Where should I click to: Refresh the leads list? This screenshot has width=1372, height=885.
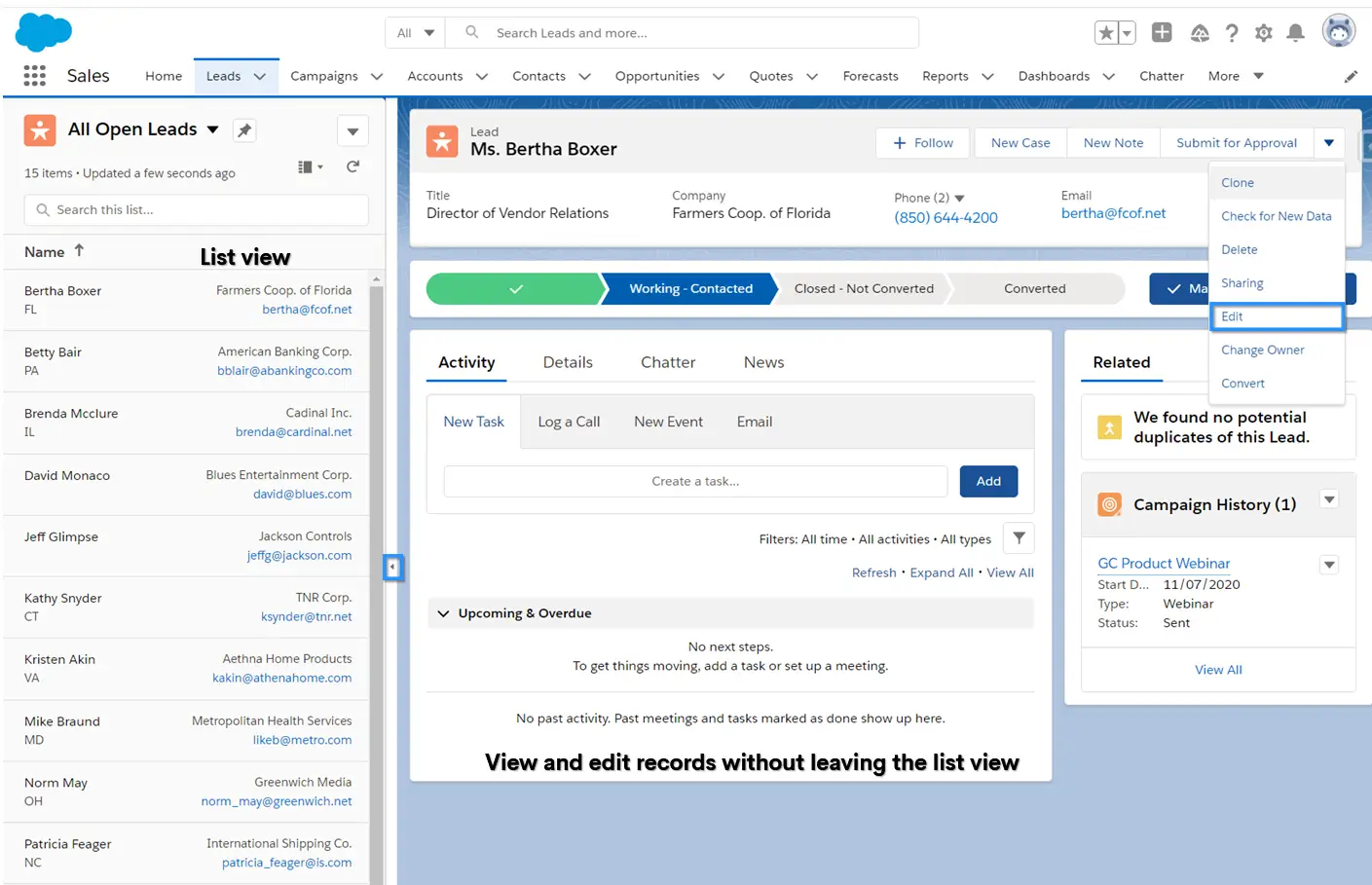click(352, 166)
